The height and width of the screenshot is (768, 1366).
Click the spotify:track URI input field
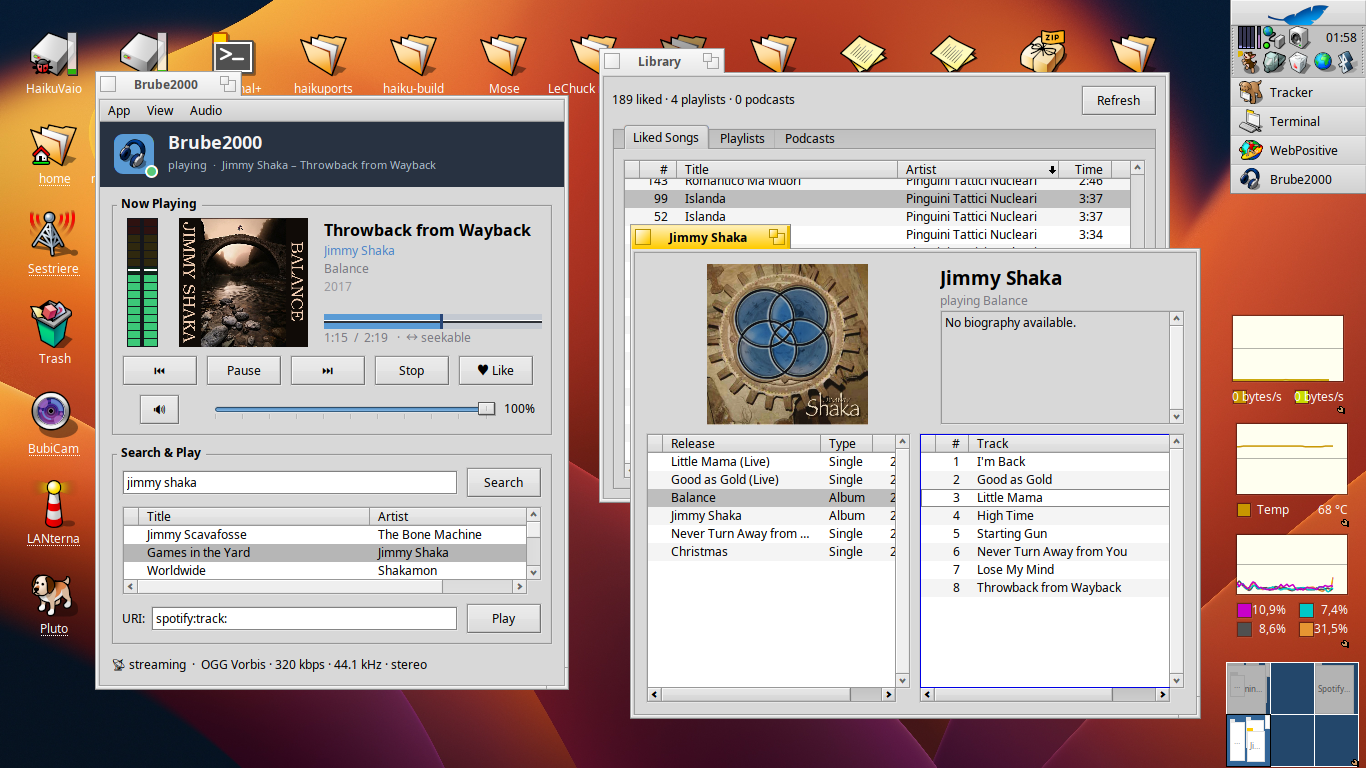pos(304,618)
